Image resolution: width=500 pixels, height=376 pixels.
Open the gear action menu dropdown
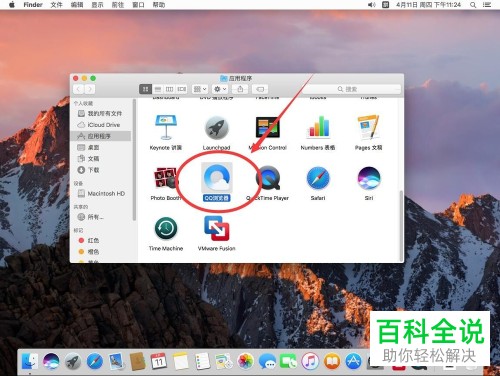[x=220, y=89]
